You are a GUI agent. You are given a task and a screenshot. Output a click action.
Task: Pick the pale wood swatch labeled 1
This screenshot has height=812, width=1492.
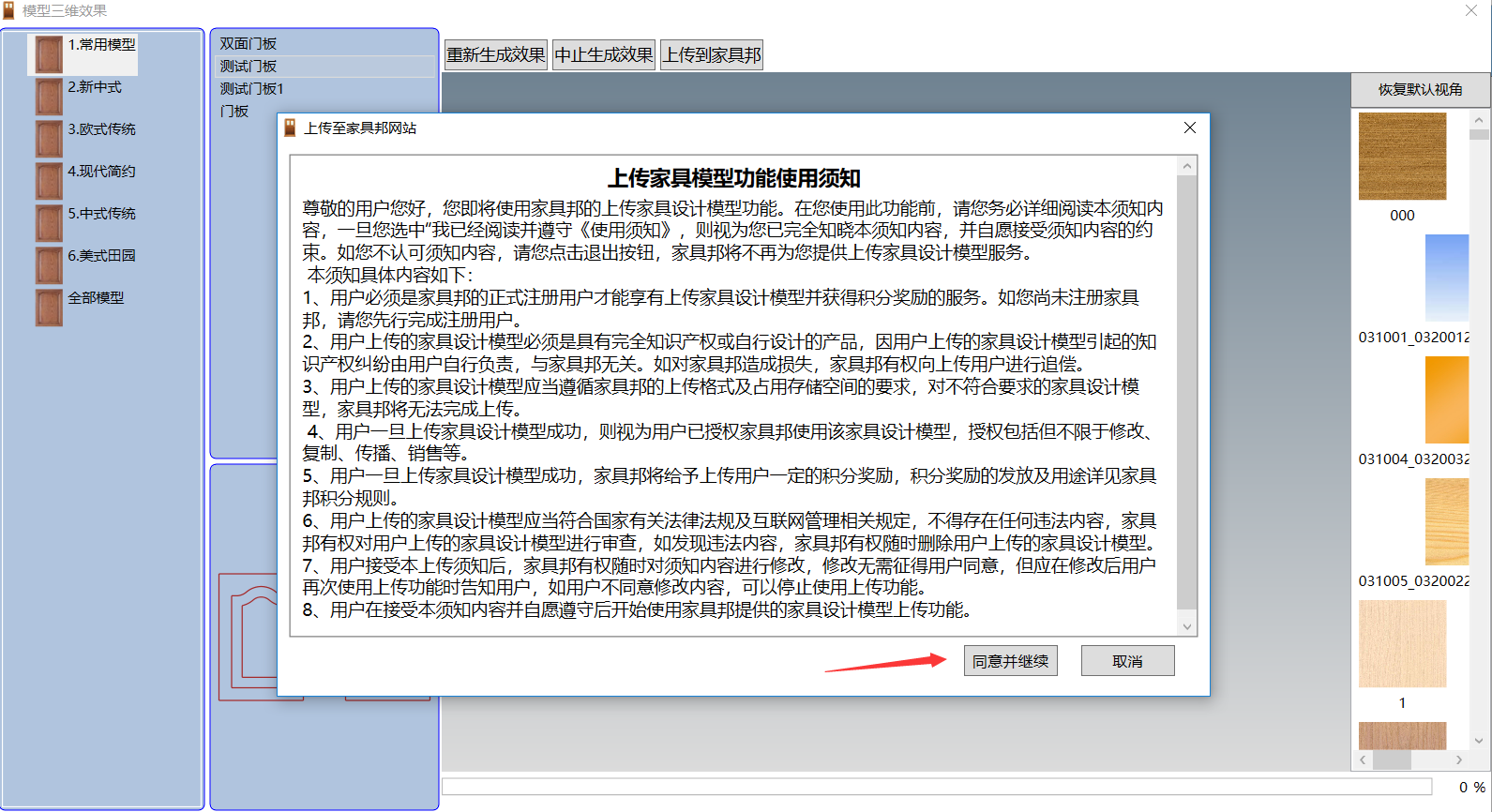tap(1402, 643)
